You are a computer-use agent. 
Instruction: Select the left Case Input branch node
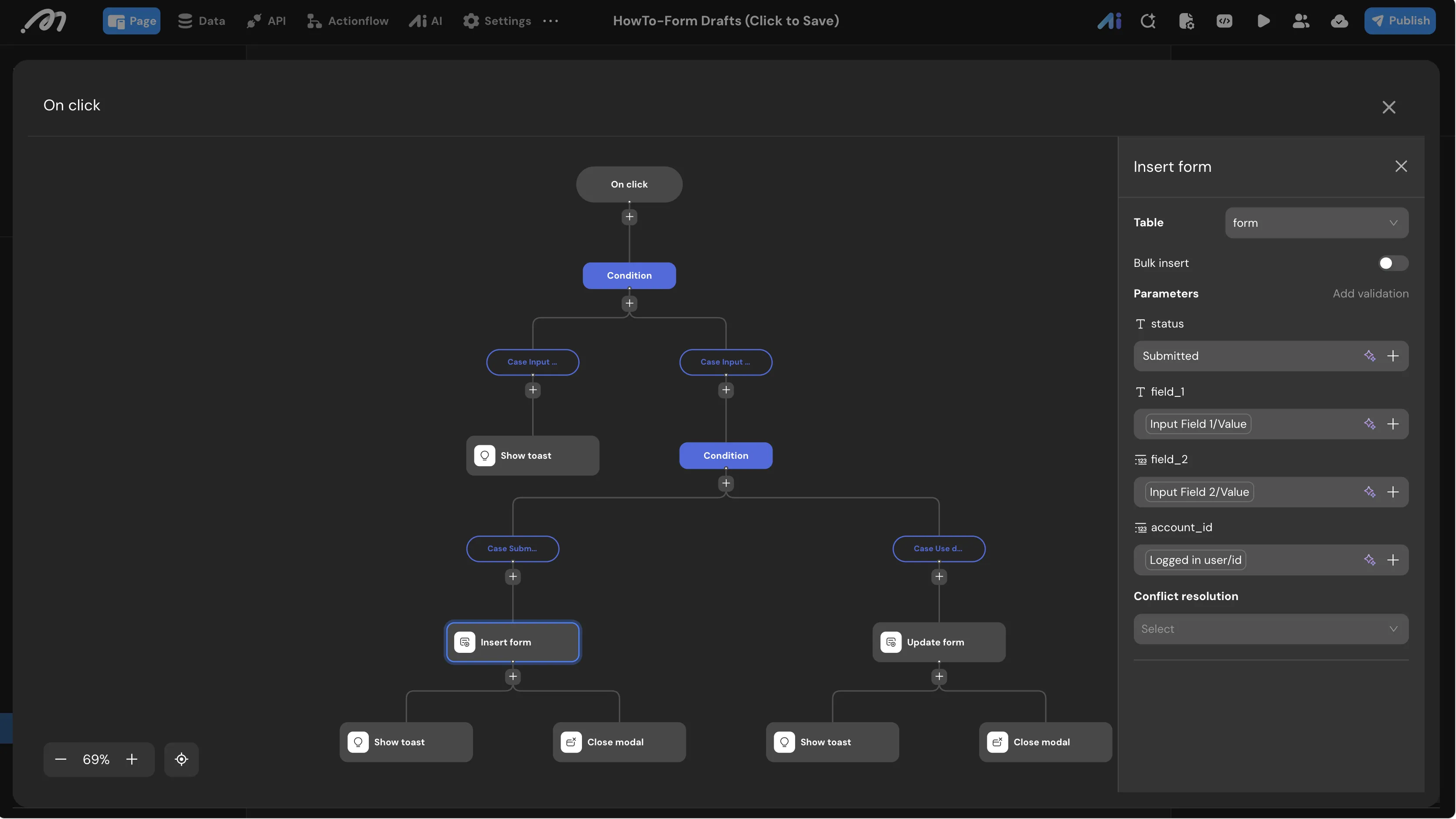point(532,362)
